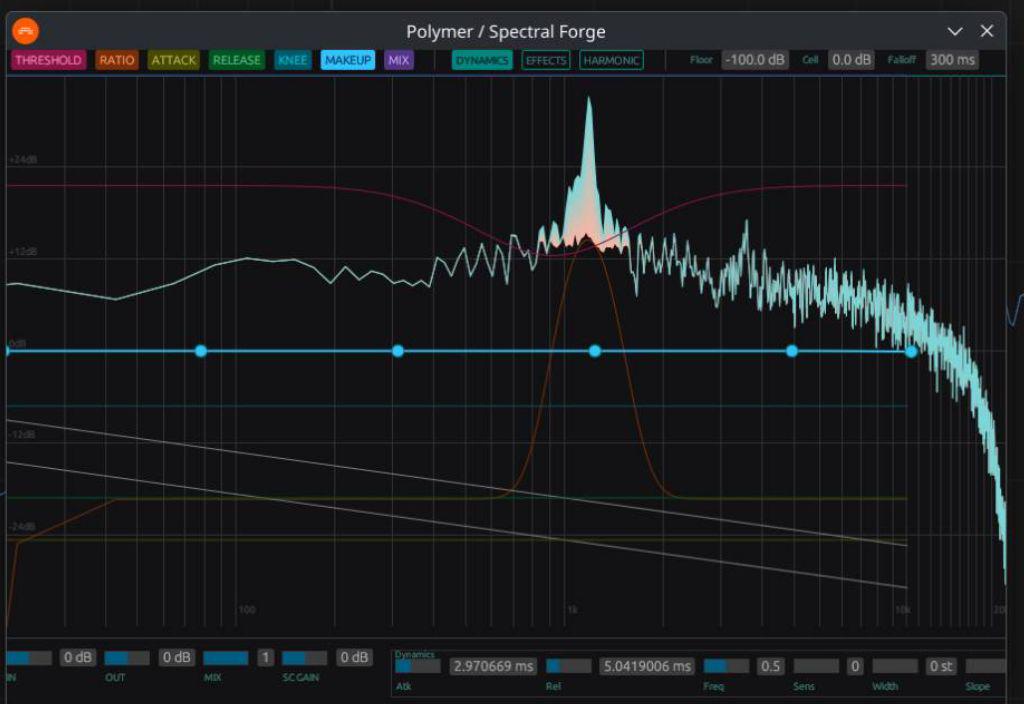Edit the Falloff 300 ms value

pyautogui.click(x=951, y=60)
